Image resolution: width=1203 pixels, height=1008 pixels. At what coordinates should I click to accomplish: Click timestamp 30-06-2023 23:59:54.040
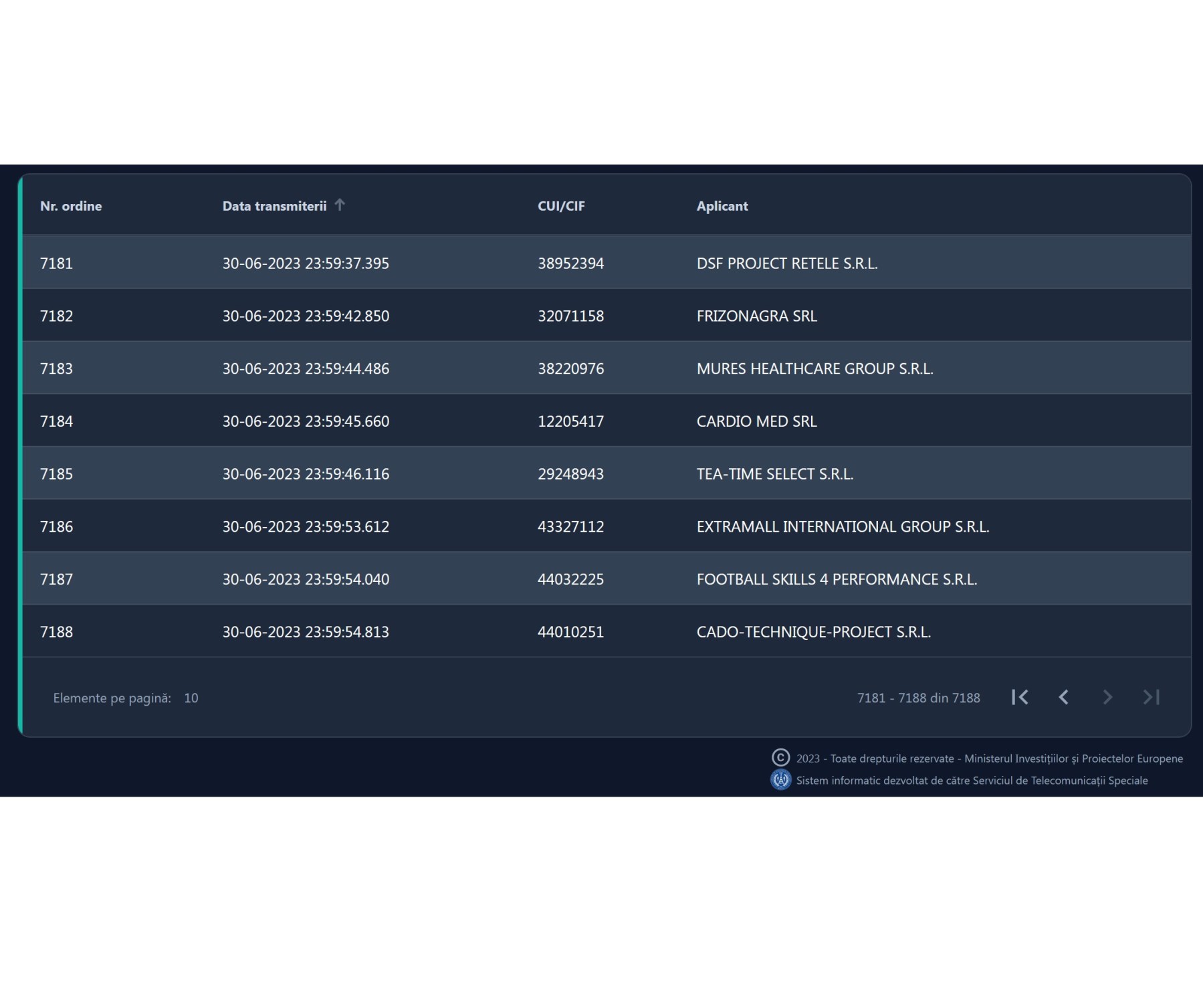306,579
